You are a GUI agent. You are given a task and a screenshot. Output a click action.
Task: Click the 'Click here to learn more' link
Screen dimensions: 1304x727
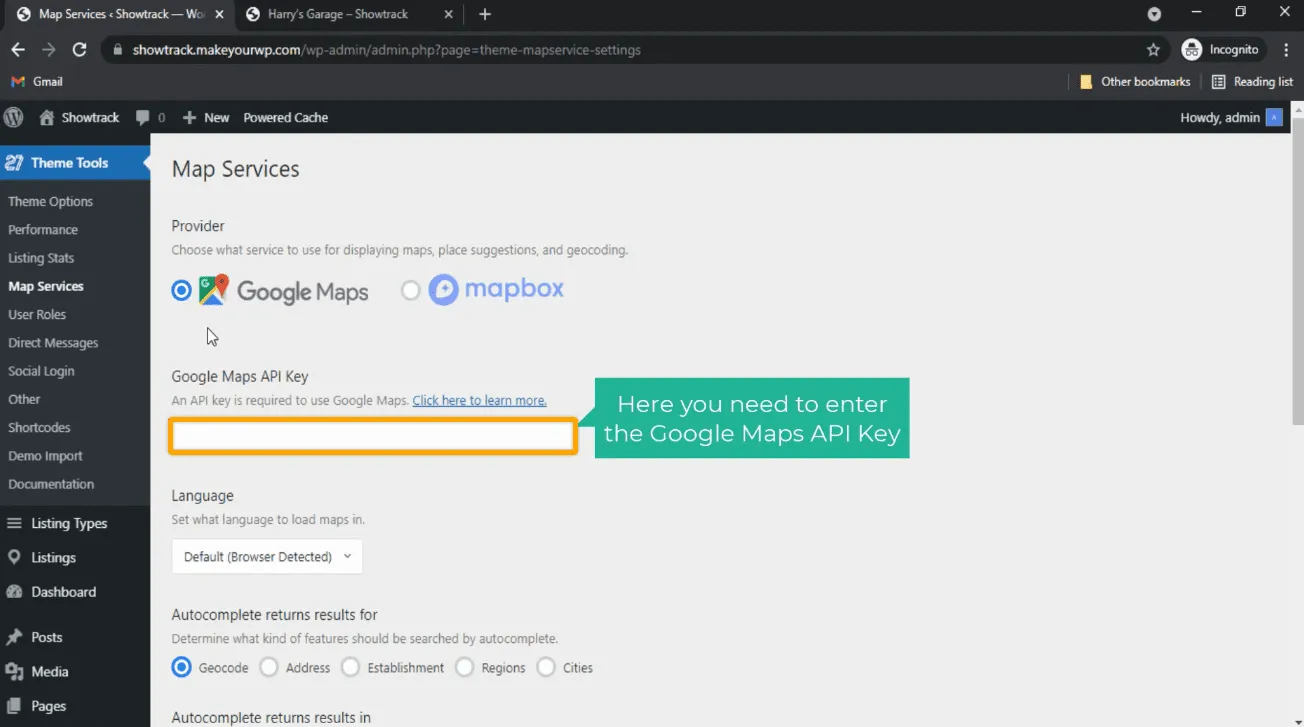click(x=479, y=400)
